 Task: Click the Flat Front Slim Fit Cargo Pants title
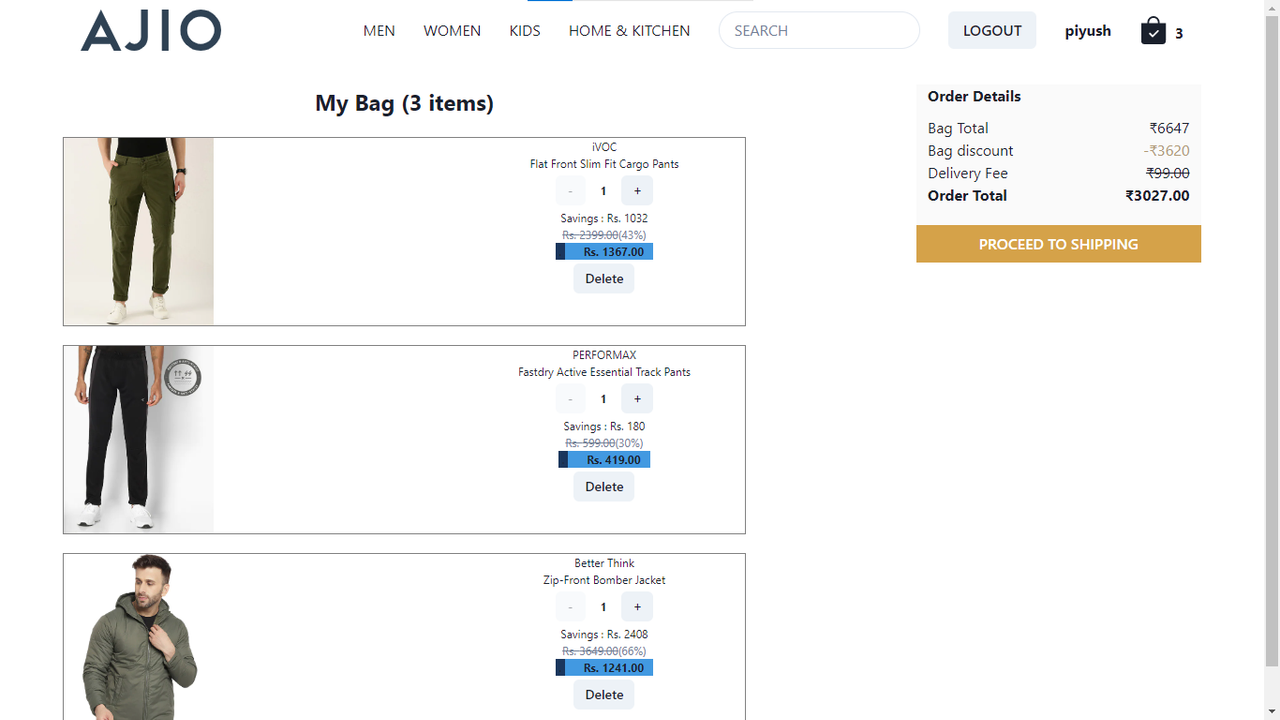(604, 164)
